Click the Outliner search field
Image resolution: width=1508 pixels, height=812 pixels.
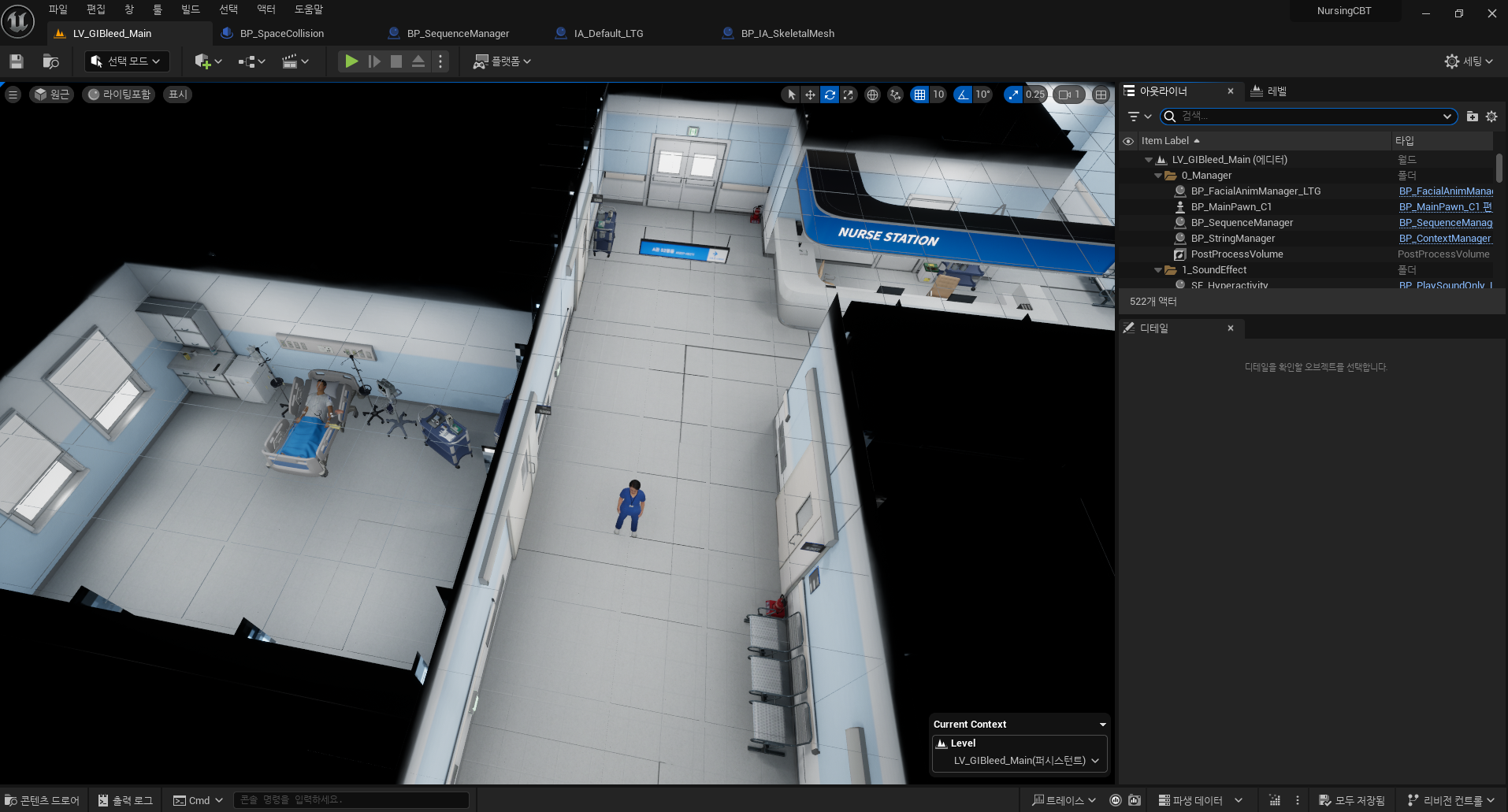click(1308, 117)
